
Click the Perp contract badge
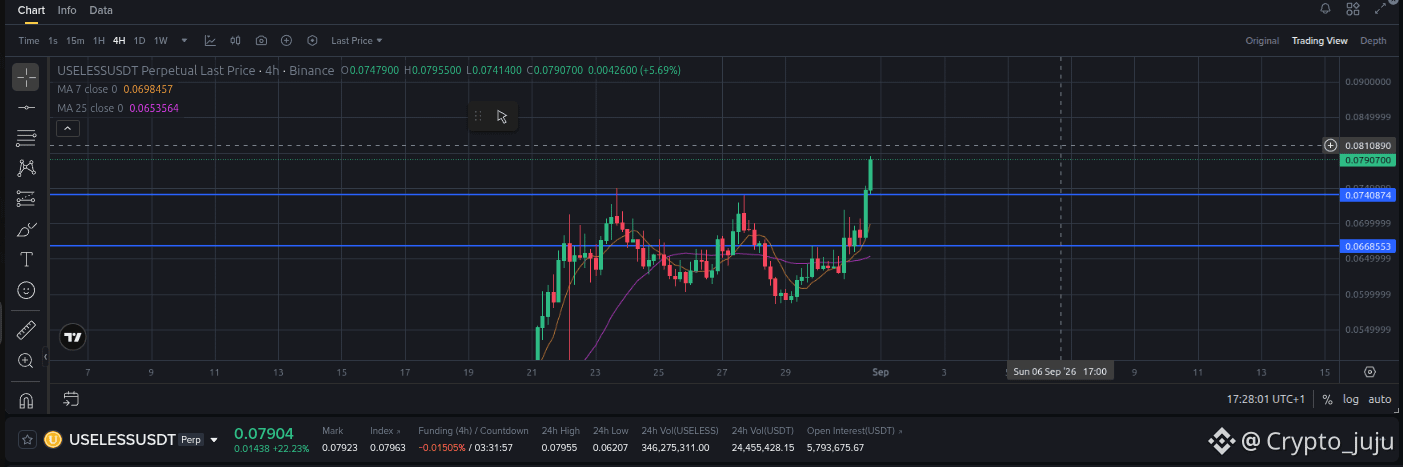coord(191,440)
